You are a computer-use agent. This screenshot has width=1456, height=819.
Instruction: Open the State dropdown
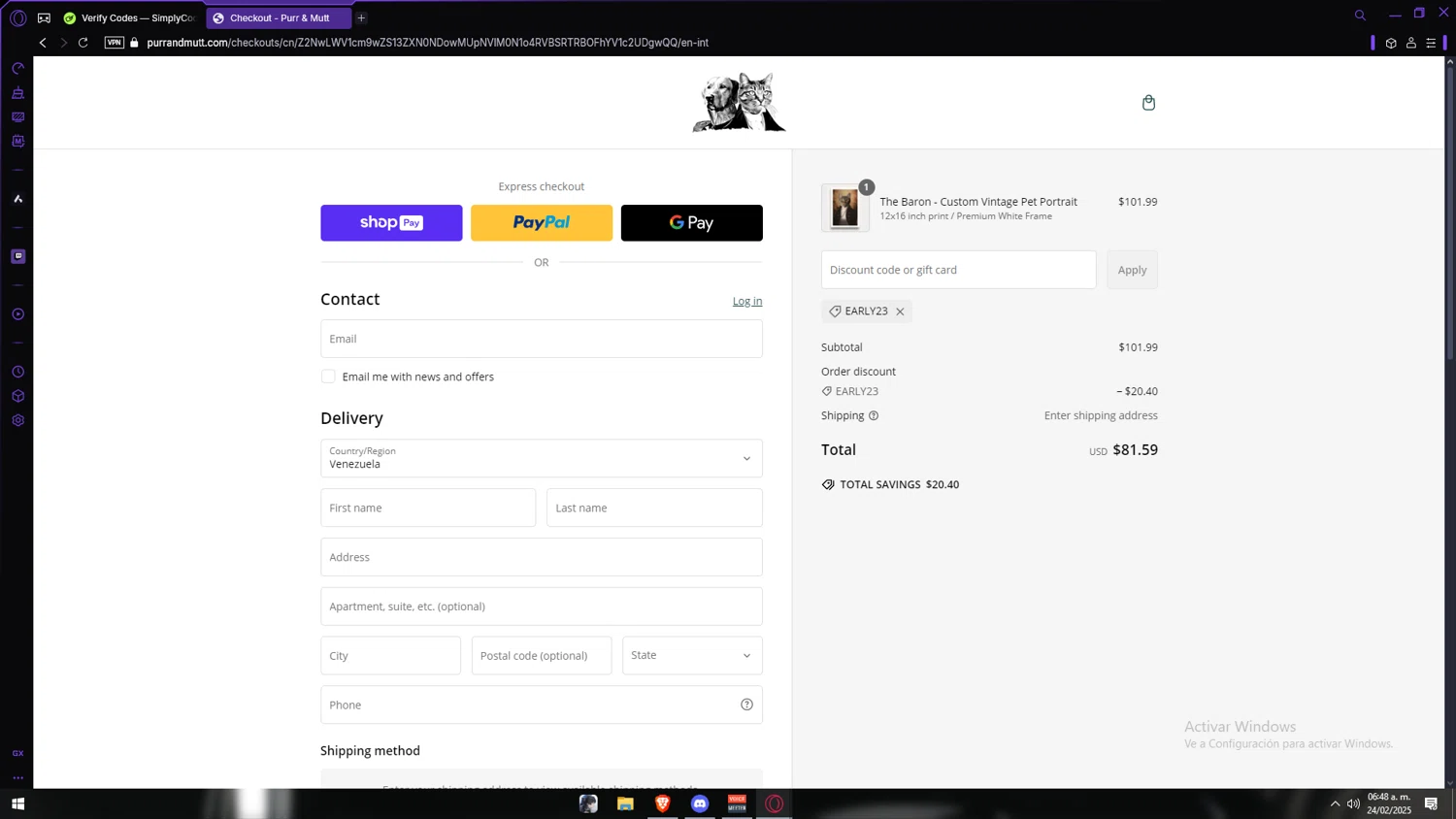692,655
